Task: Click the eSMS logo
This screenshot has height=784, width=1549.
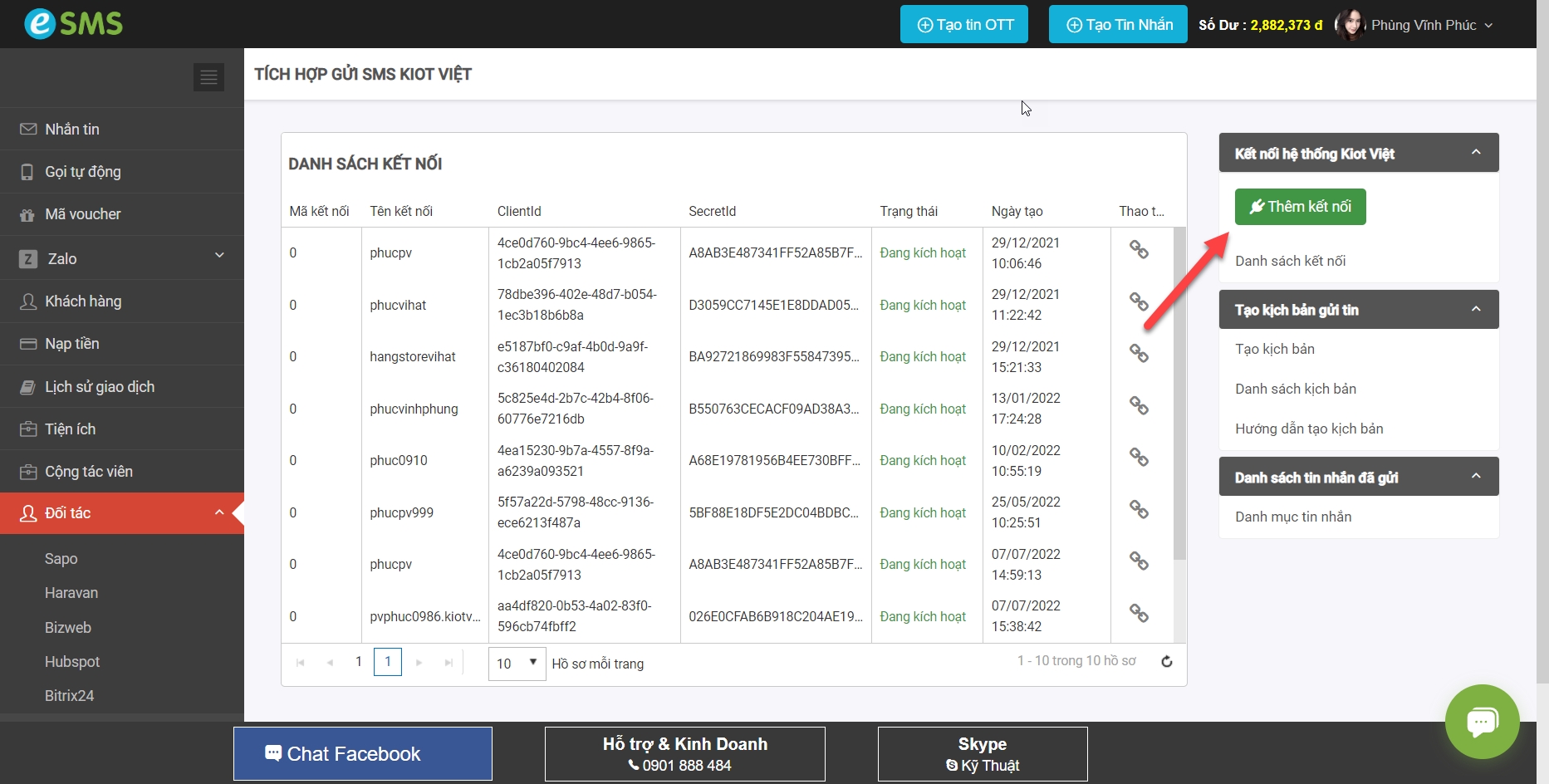Action: tap(73, 23)
